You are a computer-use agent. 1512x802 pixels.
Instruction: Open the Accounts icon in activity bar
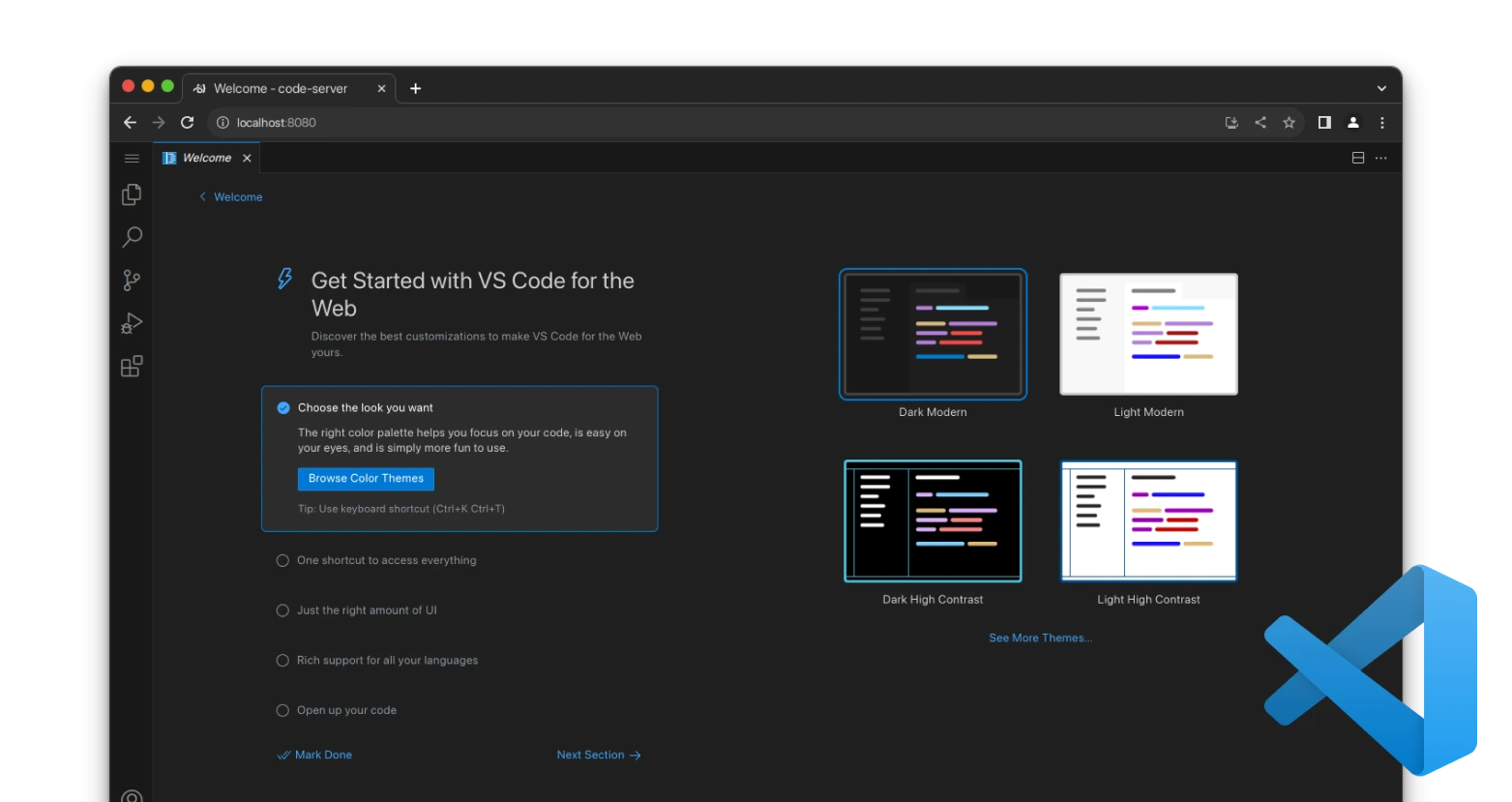click(x=132, y=795)
